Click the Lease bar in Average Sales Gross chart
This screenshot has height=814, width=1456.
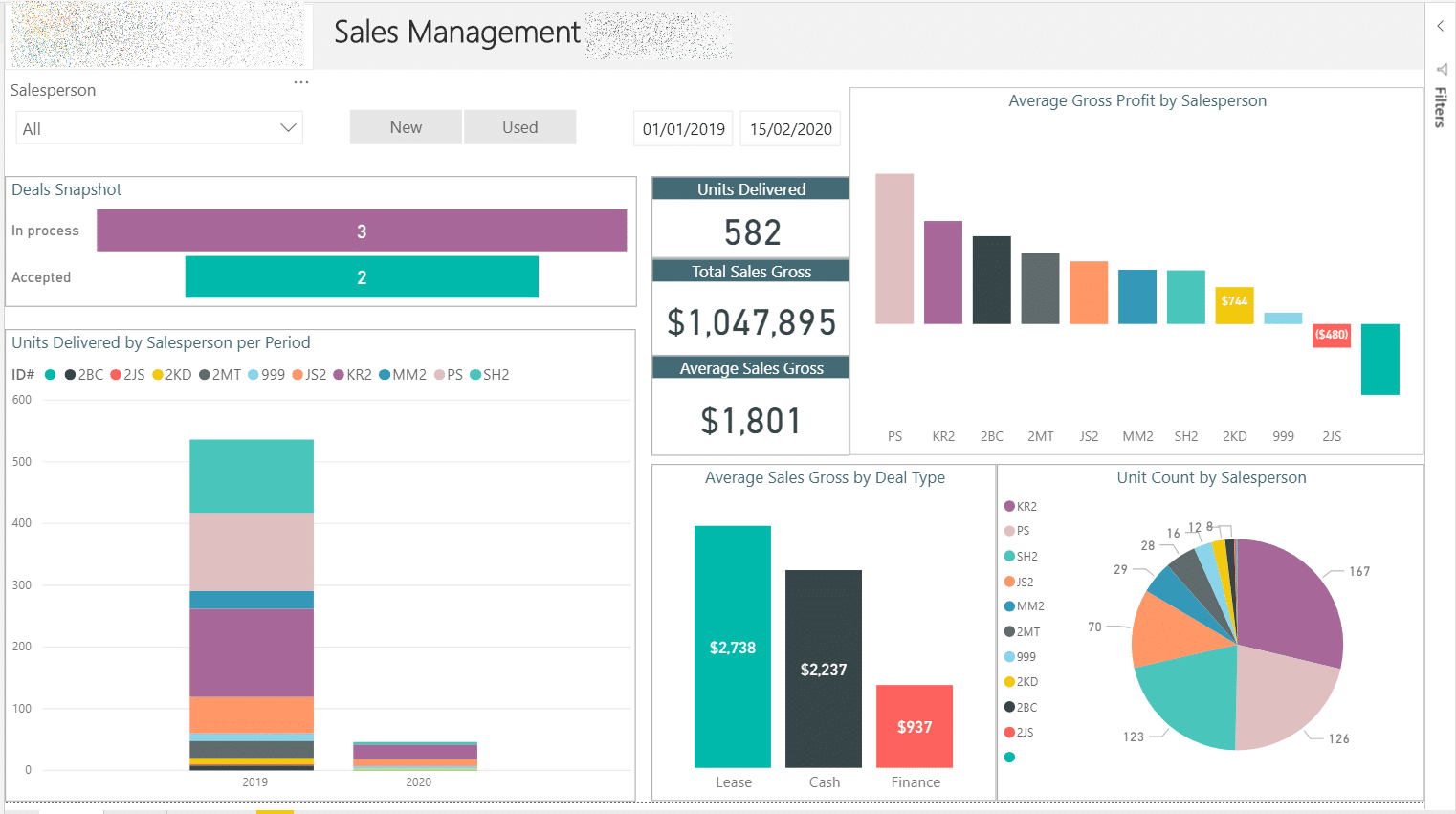click(733, 648)
